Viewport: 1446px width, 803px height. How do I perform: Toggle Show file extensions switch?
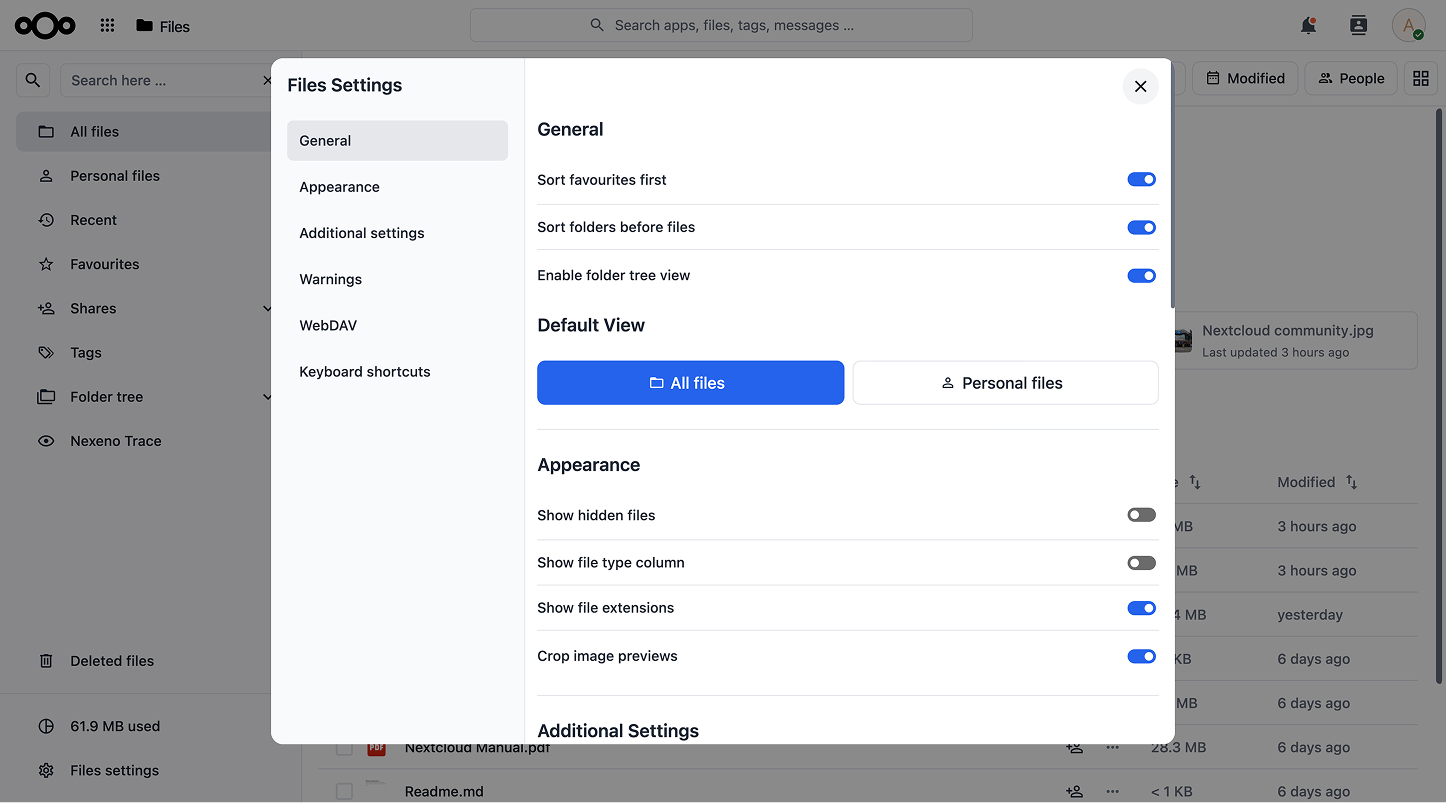pyautogui.click(x=1142, y=608)
